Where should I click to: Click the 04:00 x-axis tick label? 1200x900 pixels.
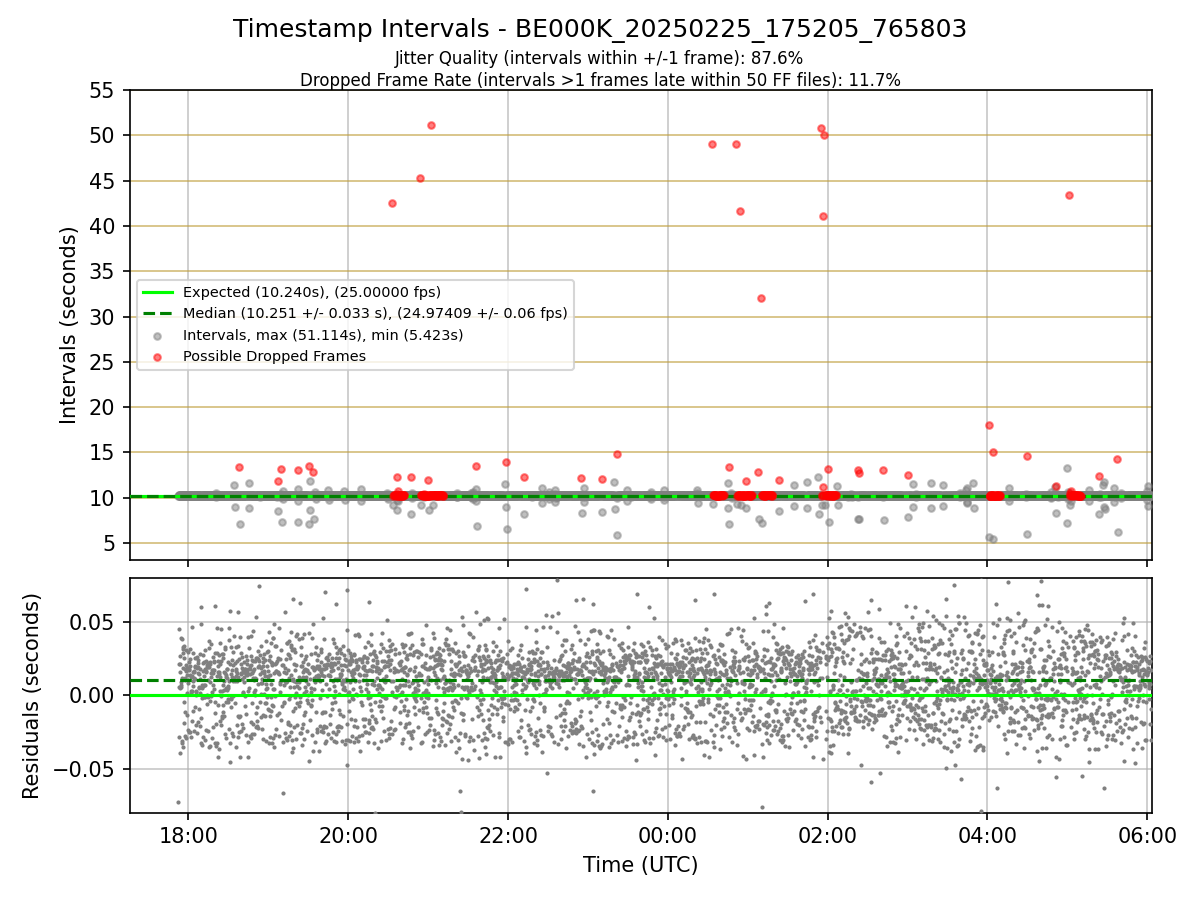[987, 834]
